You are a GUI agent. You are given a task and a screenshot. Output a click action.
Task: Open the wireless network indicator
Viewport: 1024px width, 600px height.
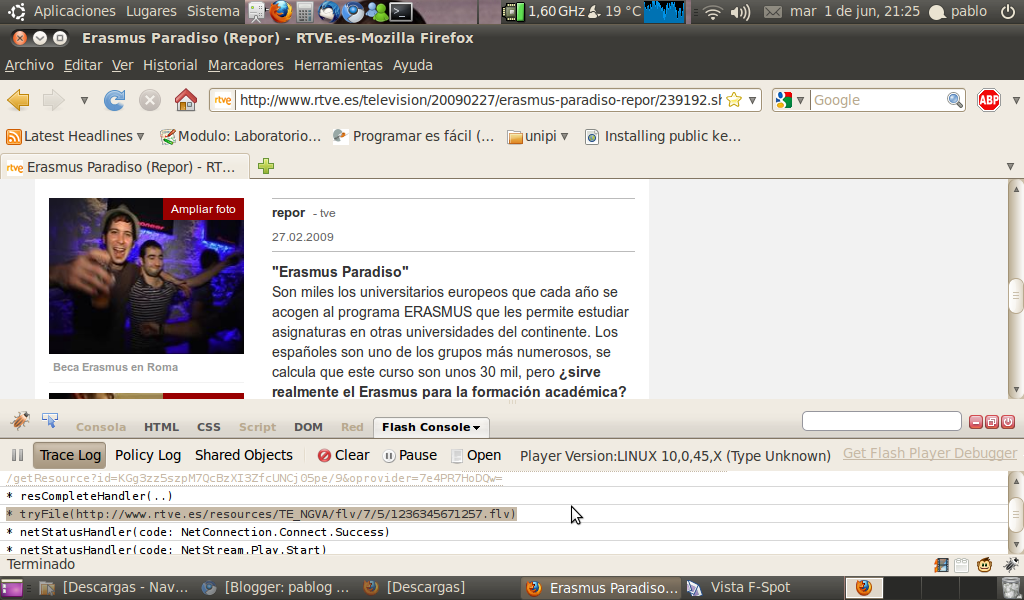(712, 12)
